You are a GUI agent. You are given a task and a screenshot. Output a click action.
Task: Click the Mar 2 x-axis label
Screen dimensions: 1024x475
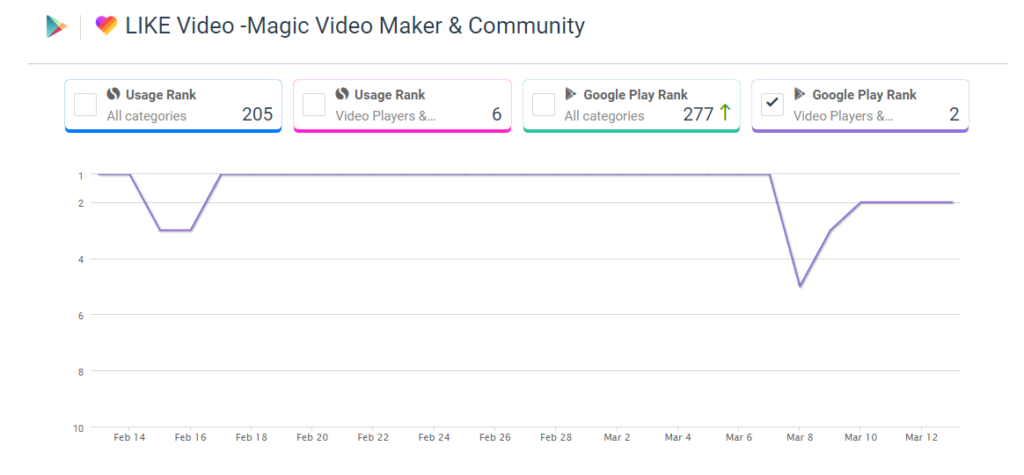617,438
